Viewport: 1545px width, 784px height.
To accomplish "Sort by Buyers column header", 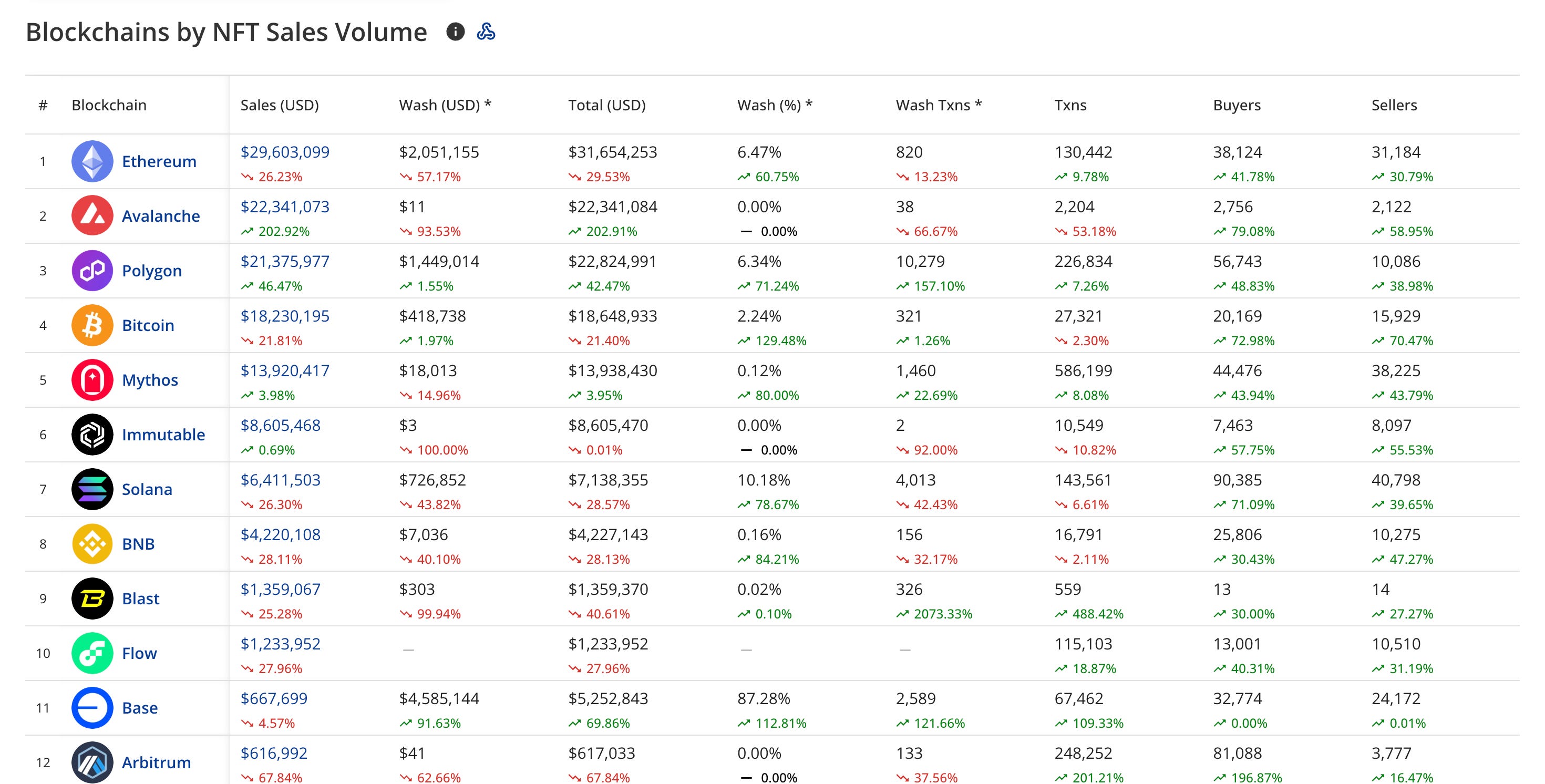I will pyautogui.click(x=1236, y=105).
